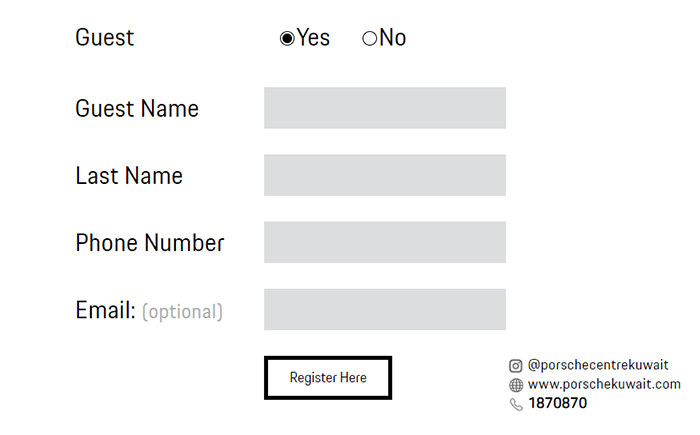Screen dimensions: 700x435
Task: Click the Instagram icon
Action: [x=516, y=366]
